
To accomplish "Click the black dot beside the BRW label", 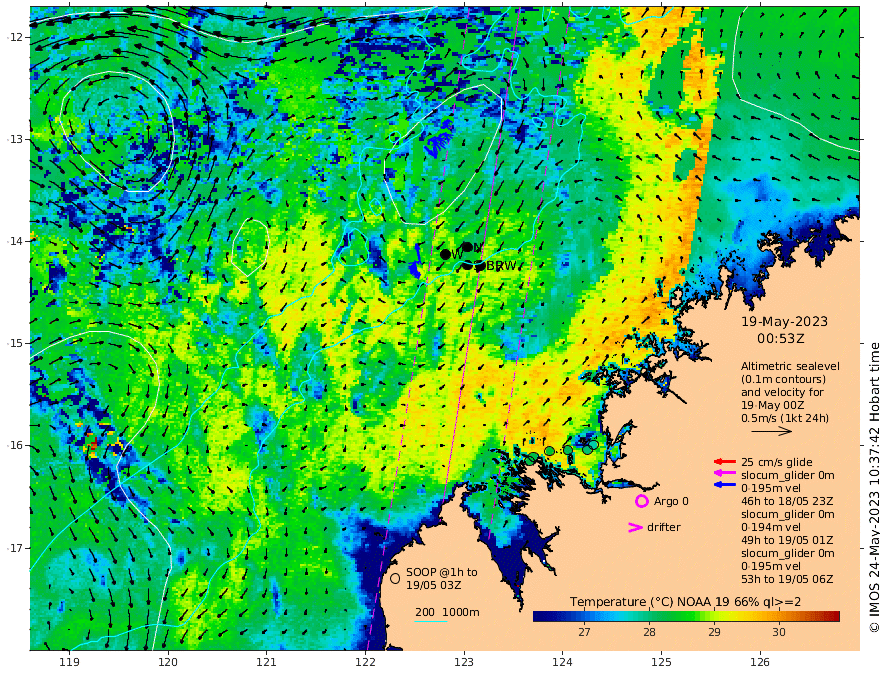I will 480,266.
